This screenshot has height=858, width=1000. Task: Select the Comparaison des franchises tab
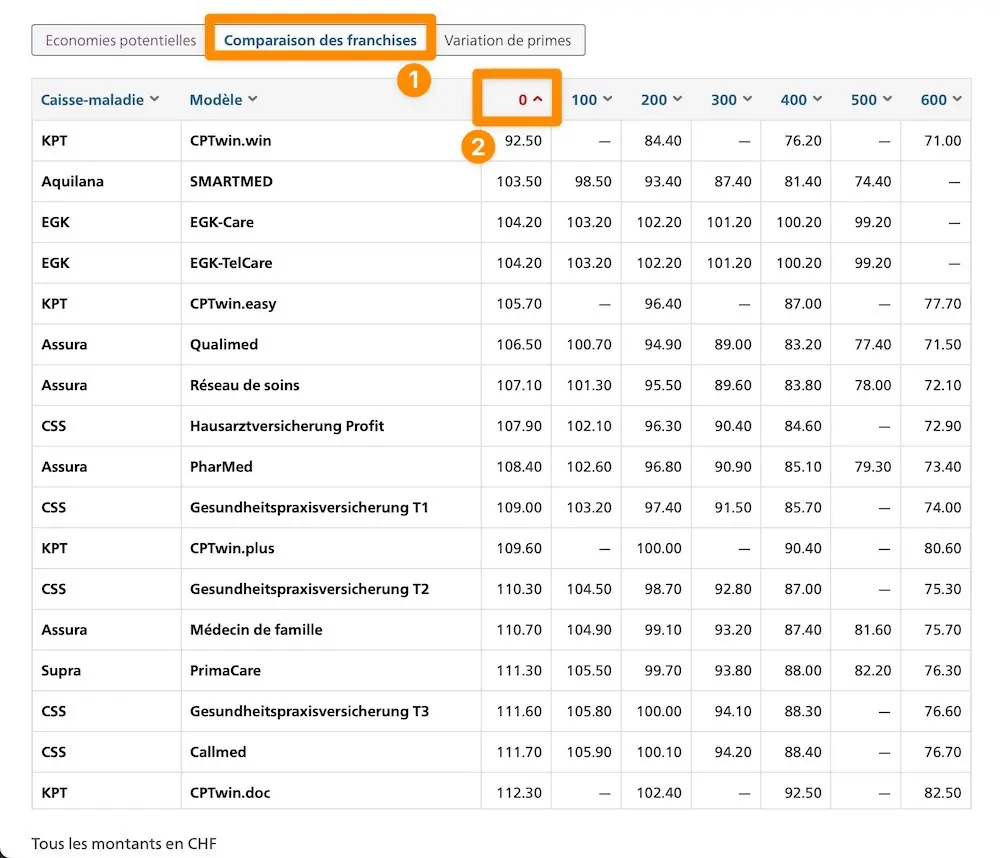click(x=320, y=40)
